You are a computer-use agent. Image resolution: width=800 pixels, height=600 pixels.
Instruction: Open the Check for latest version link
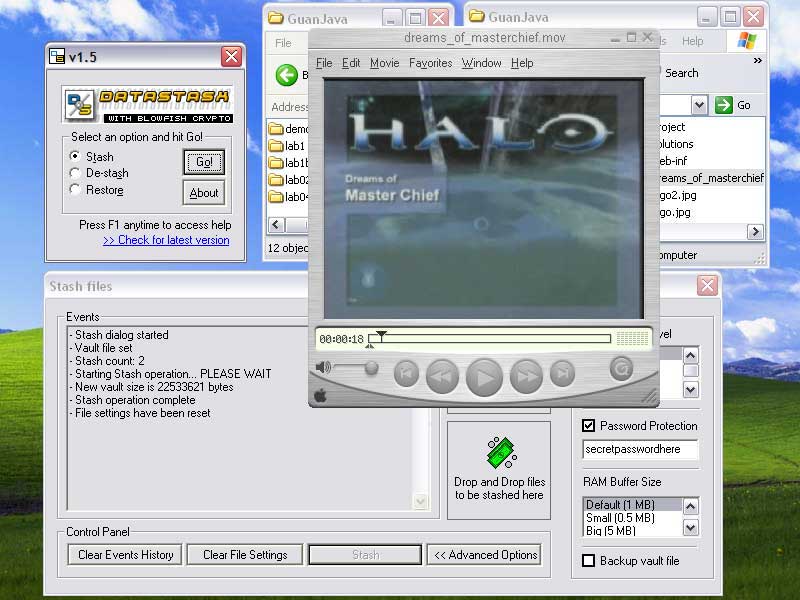tap(166, 240)
